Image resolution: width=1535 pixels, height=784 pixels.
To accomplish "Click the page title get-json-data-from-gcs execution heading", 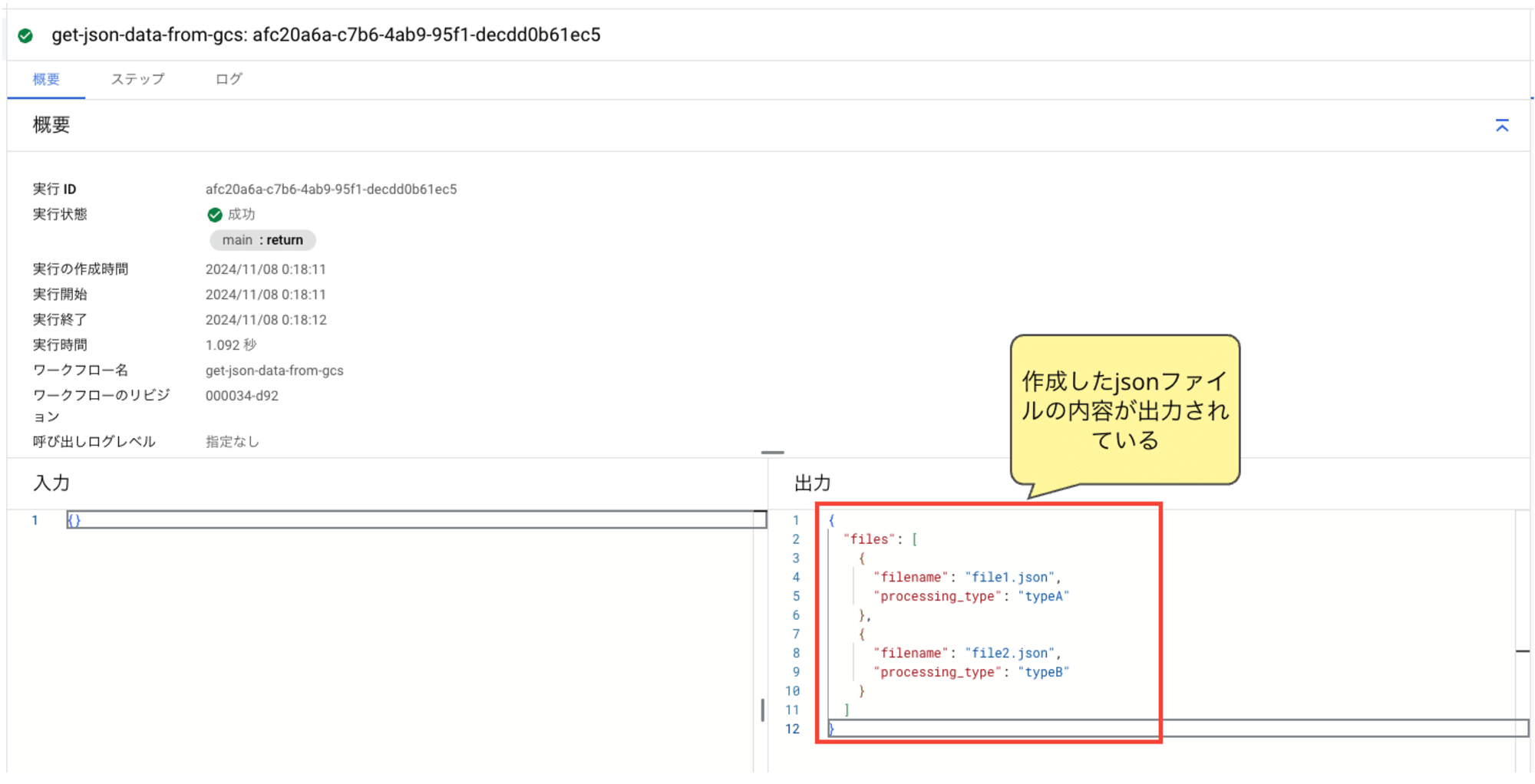I will 325,35.
